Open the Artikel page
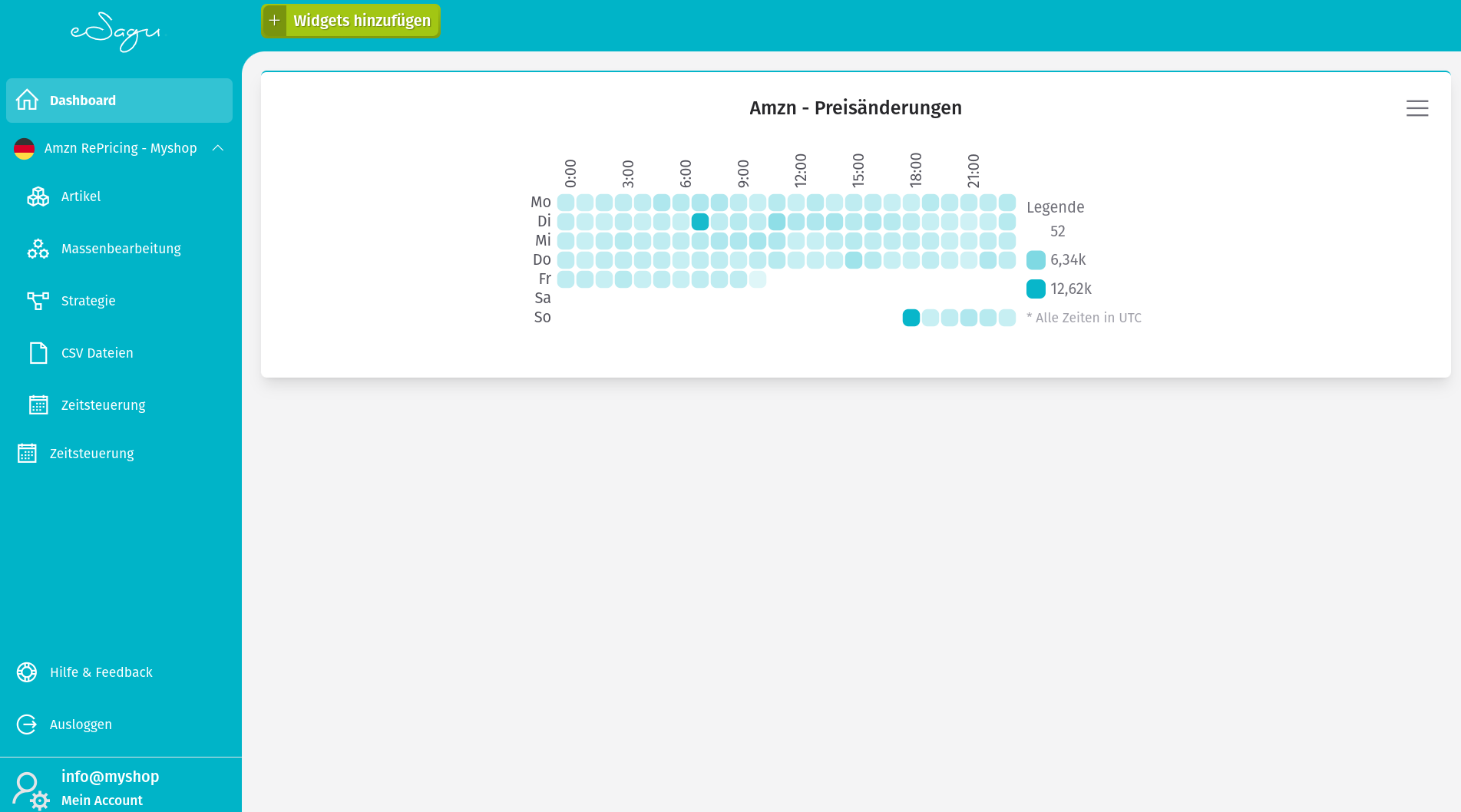Image resolution: width=1461 pixels, height=812 pixels. point(81,196)
